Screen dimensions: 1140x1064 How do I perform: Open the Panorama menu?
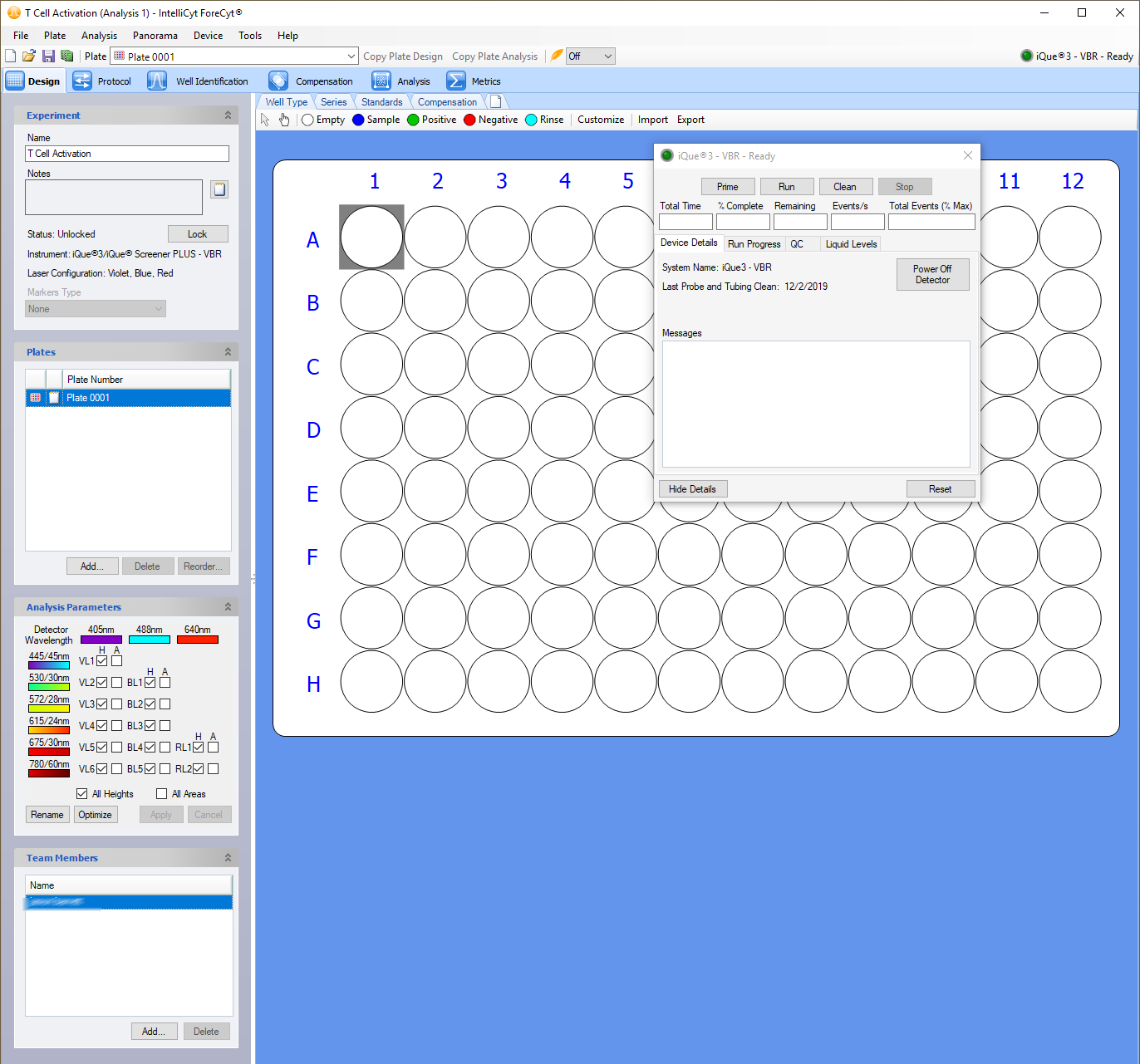click(155, 36)
